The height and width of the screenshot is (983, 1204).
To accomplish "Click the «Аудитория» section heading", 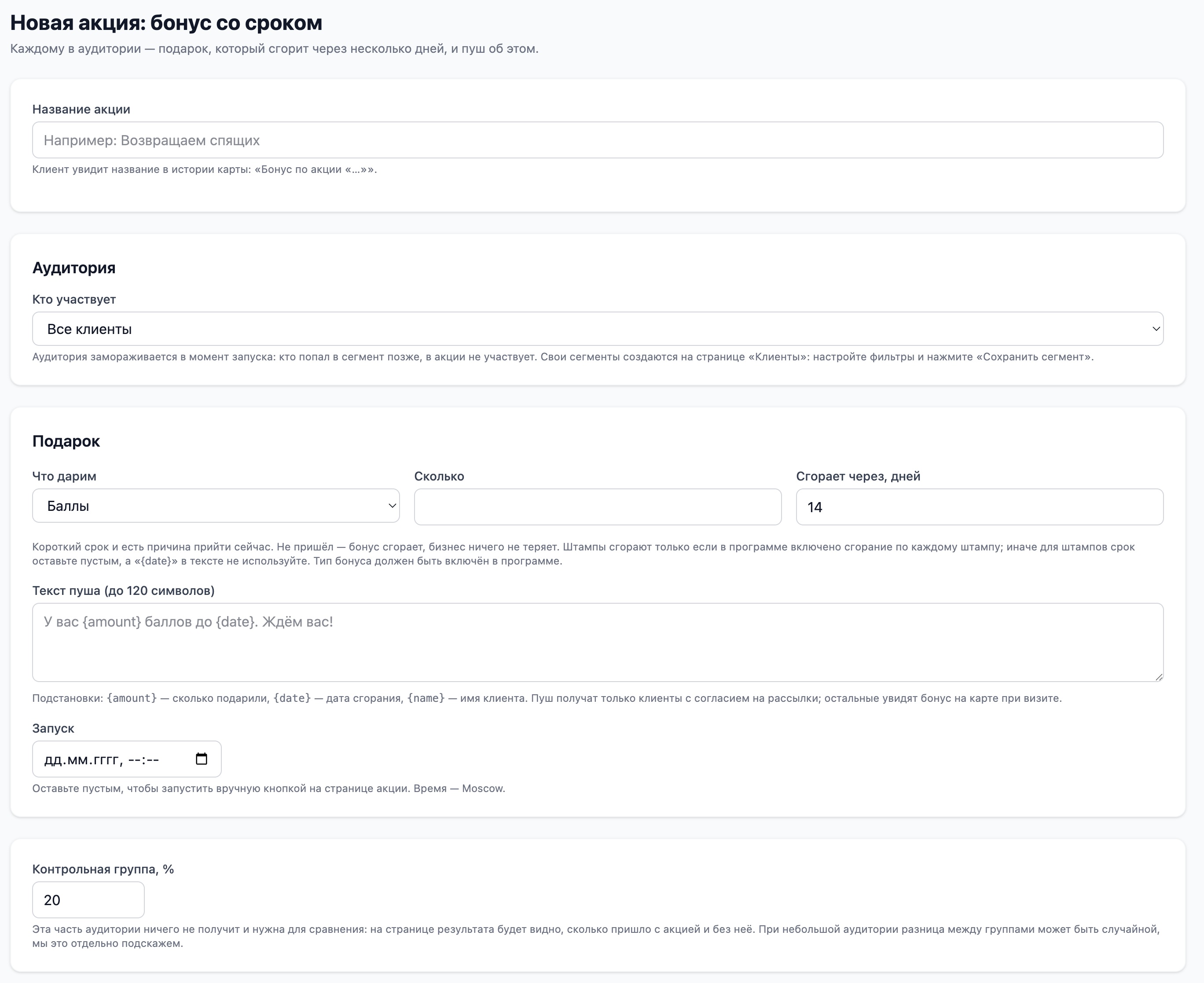I will coord(73,268).
